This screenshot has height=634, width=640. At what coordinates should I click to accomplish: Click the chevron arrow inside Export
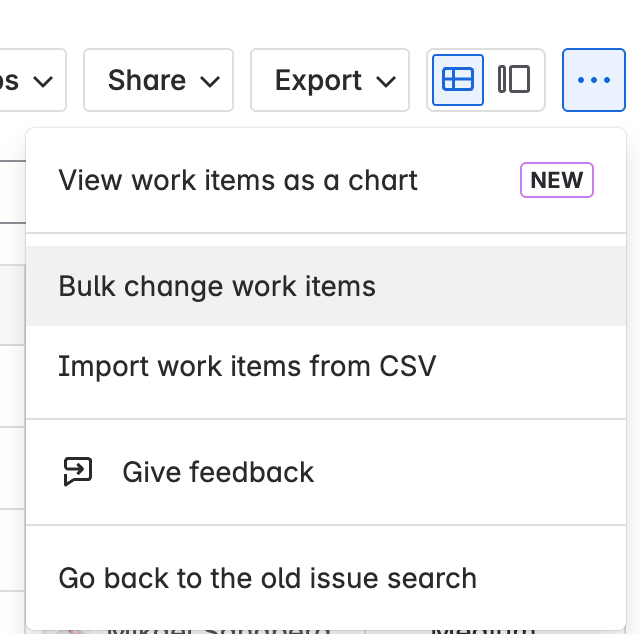(386, 81)
